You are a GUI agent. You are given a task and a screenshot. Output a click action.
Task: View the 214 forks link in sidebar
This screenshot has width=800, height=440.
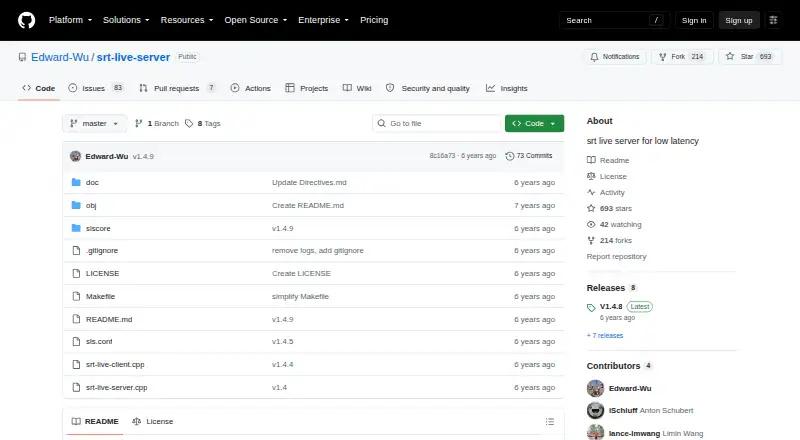[609, 240]
